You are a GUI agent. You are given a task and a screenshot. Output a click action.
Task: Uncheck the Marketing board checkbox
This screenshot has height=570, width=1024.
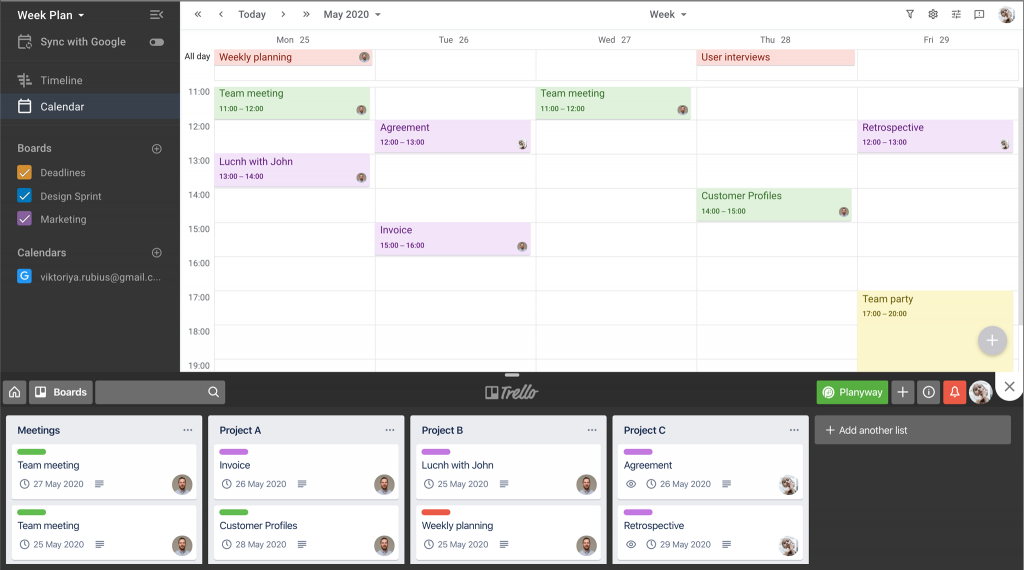[x=25, y=219]
